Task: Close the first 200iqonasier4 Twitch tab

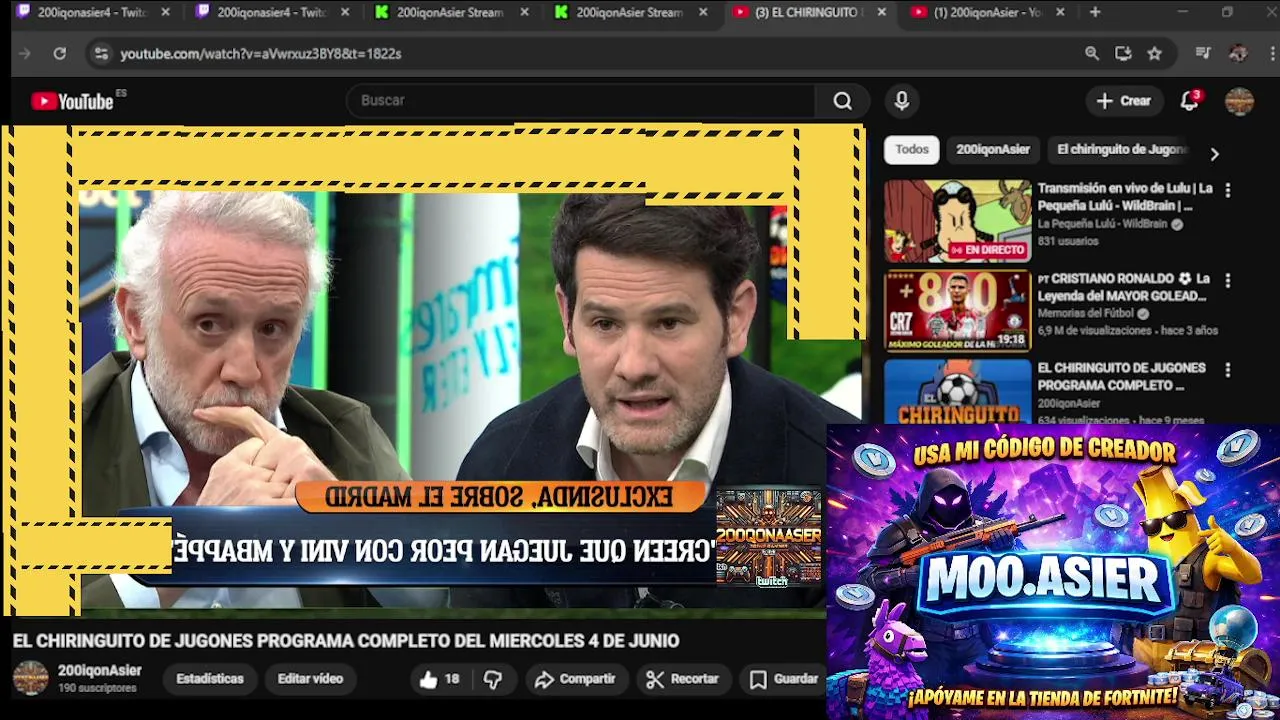Action: [x=165, y=12]
